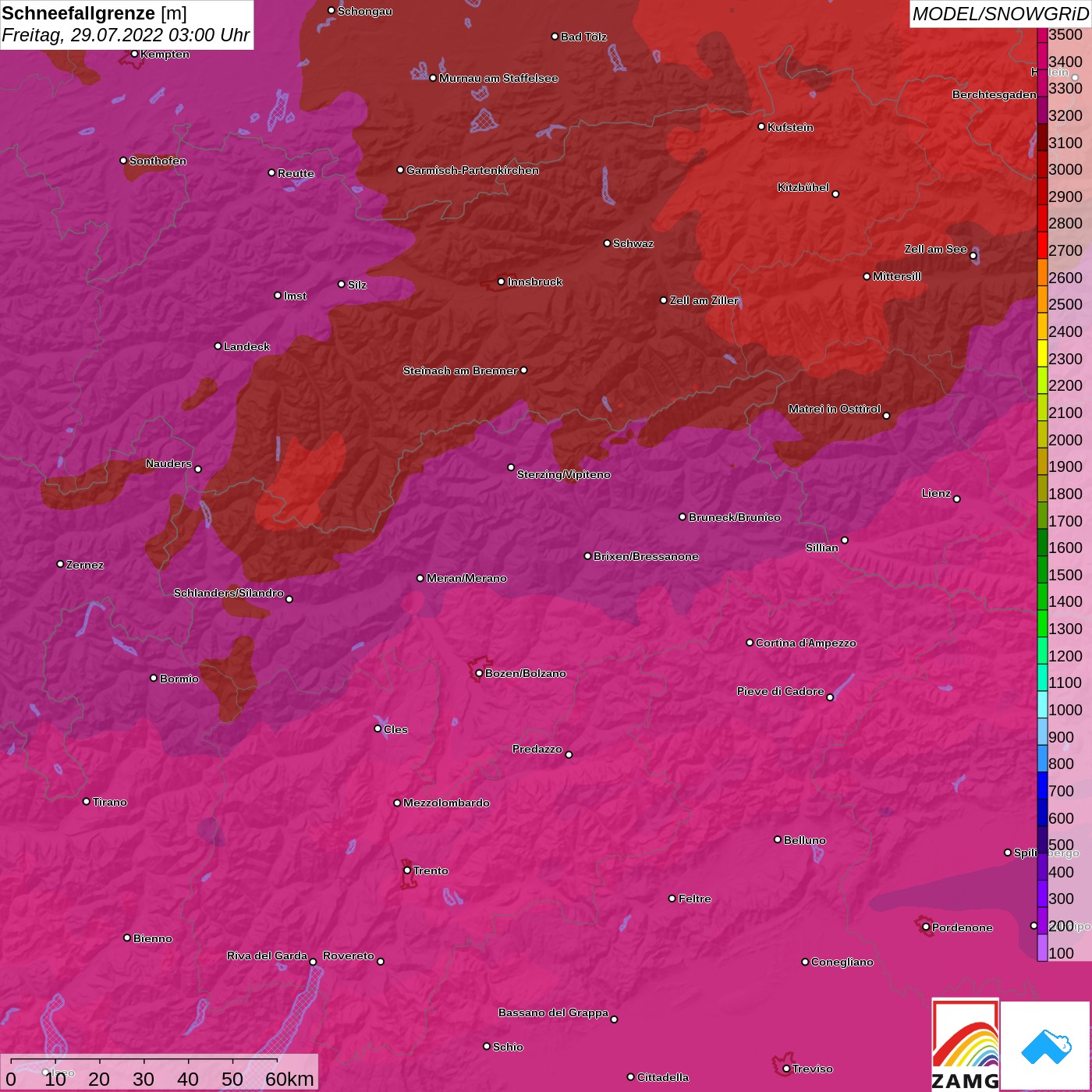
Task: Click the '3500' legend value
Action: point(1065,34)
